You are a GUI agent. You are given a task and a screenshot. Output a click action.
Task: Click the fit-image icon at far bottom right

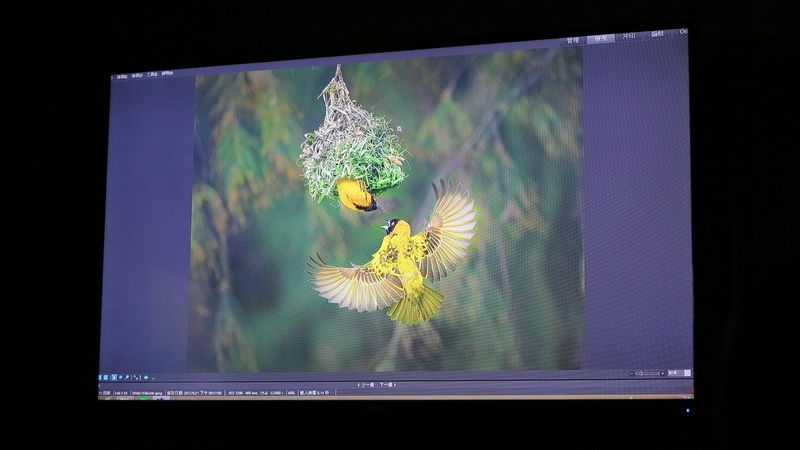pyautogui.click(x=687, y=373)
